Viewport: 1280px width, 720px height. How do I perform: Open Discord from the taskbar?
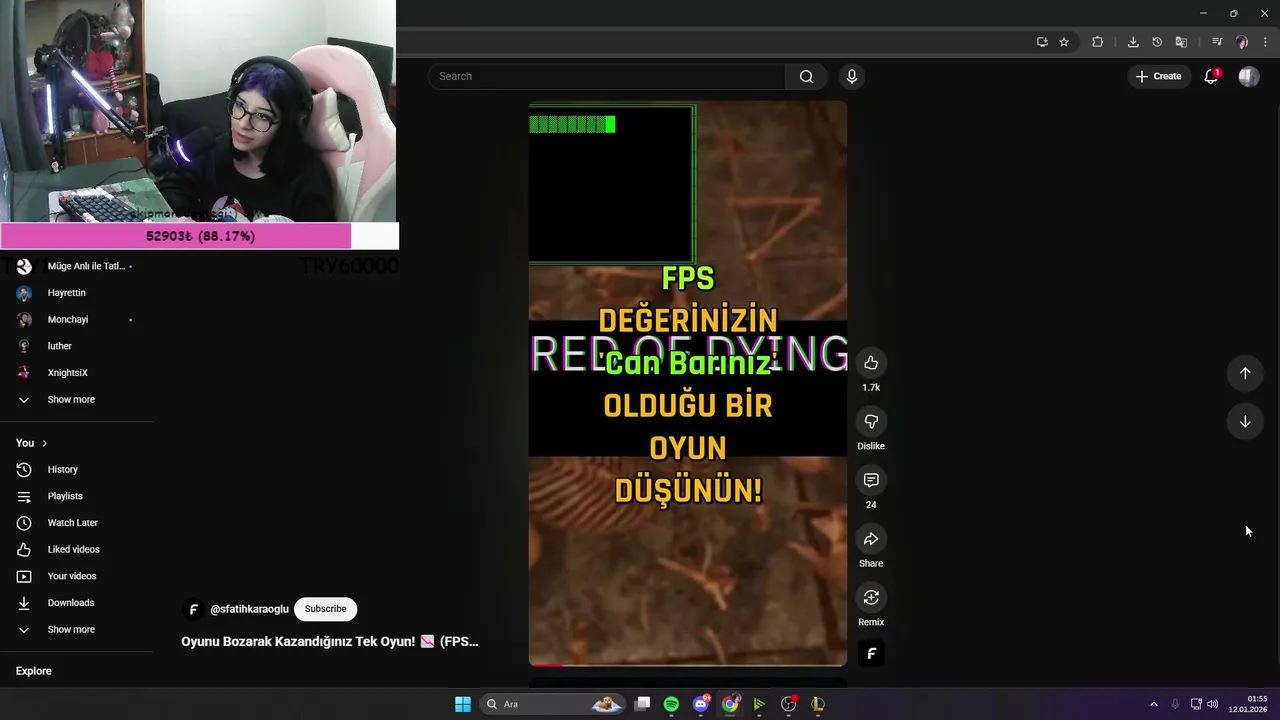[701, 704]
